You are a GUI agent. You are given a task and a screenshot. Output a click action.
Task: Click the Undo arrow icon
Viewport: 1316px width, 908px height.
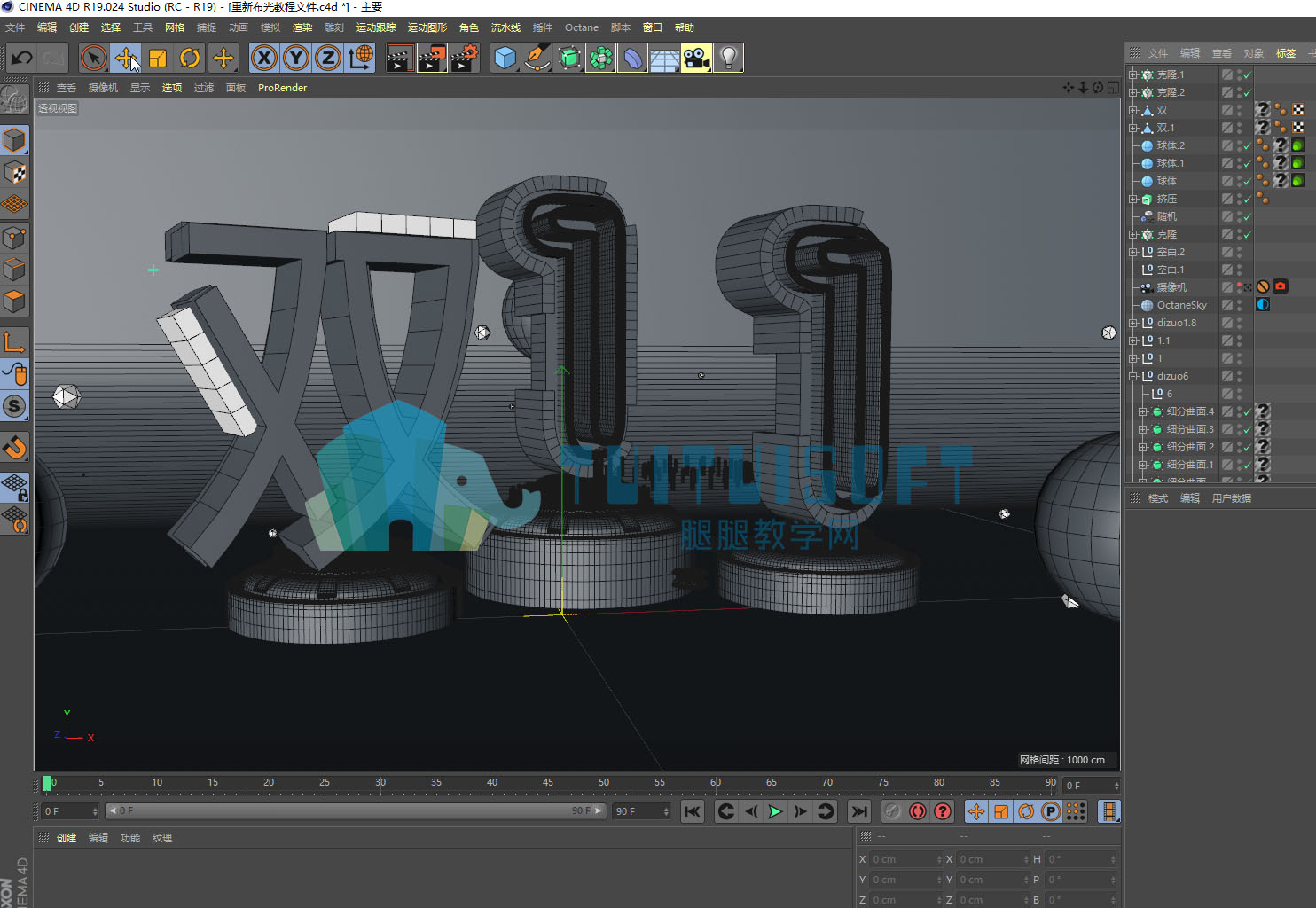click(x=21, y=59)
